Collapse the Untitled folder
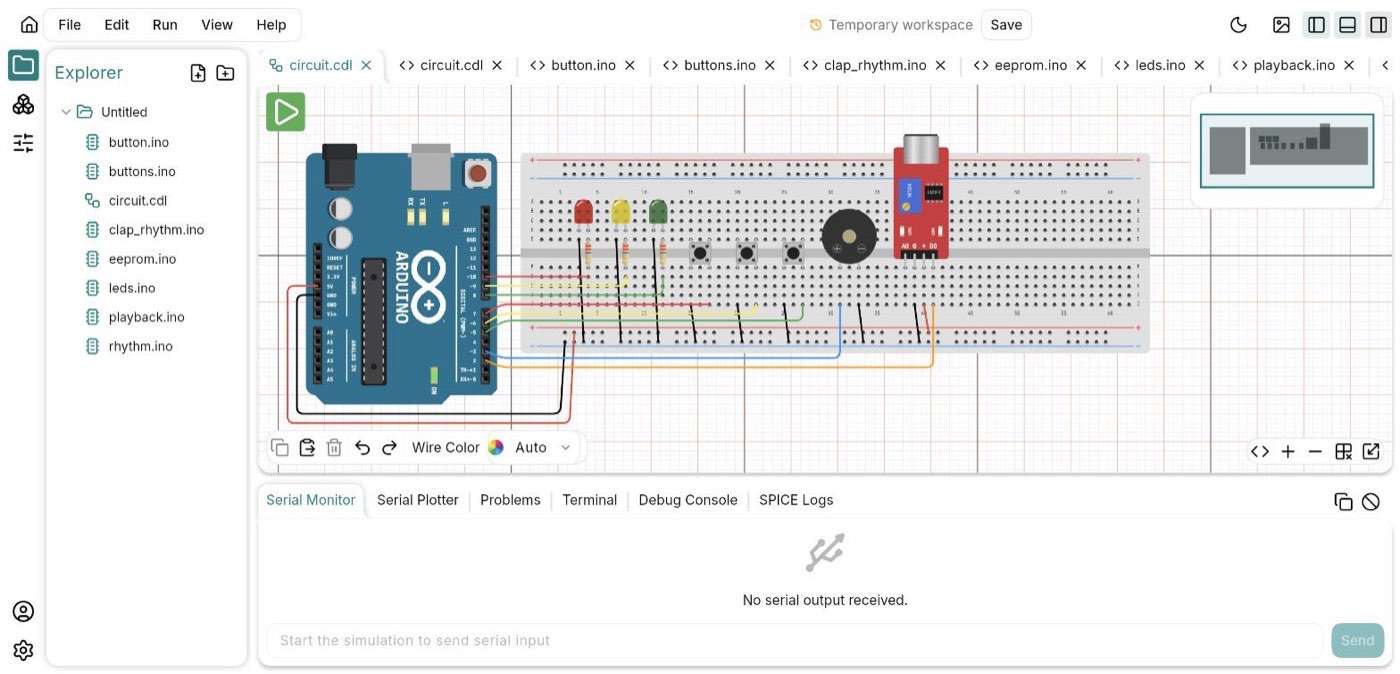1400x674 pixels. (66, 112)
